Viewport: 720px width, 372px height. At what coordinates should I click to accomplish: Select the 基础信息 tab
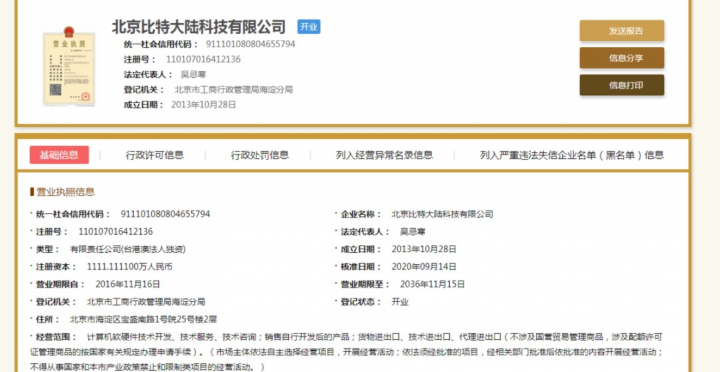point(59,155)
